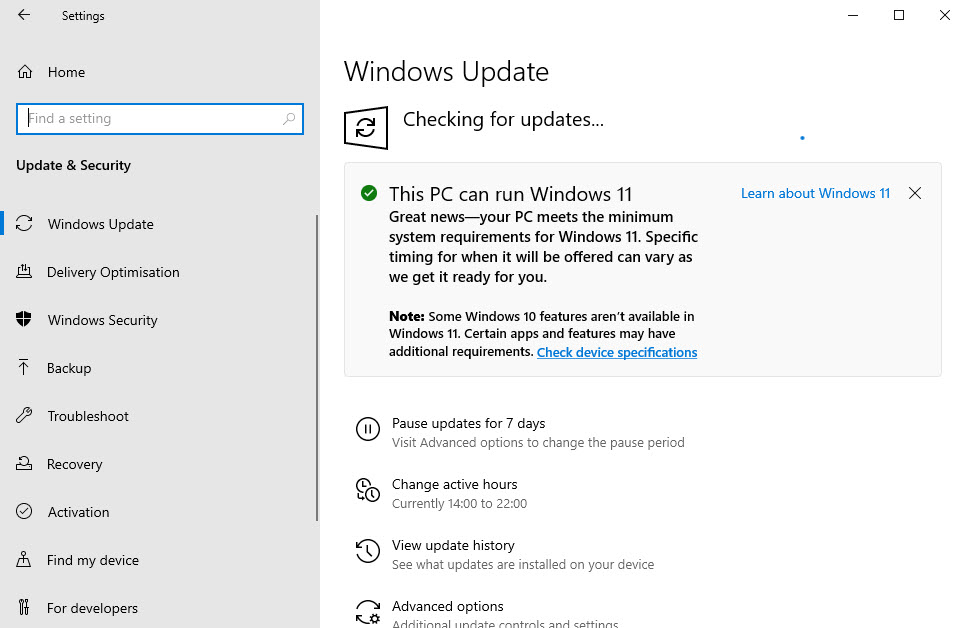Open the Troubleshoot page
The image size is (966, 628).
pyautogui.click(x=88, y=416)
